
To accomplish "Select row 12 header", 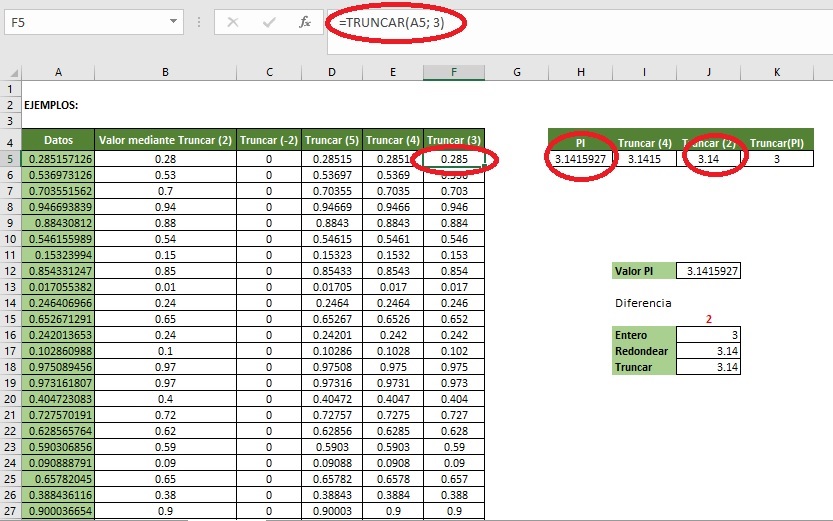I will click(10, 271).
